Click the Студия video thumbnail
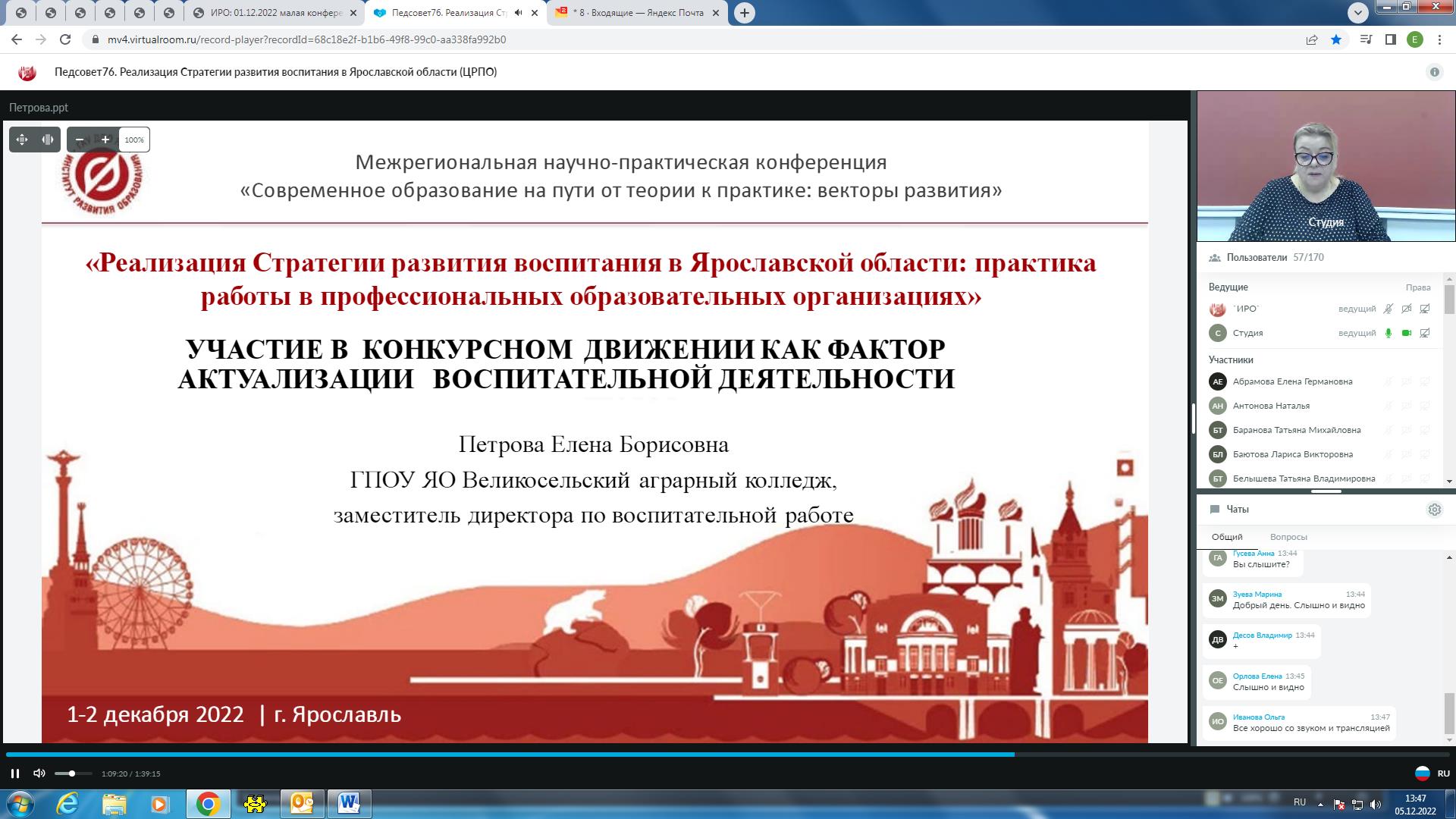This screenshot has height=819, width=1456. point(1326,166)
